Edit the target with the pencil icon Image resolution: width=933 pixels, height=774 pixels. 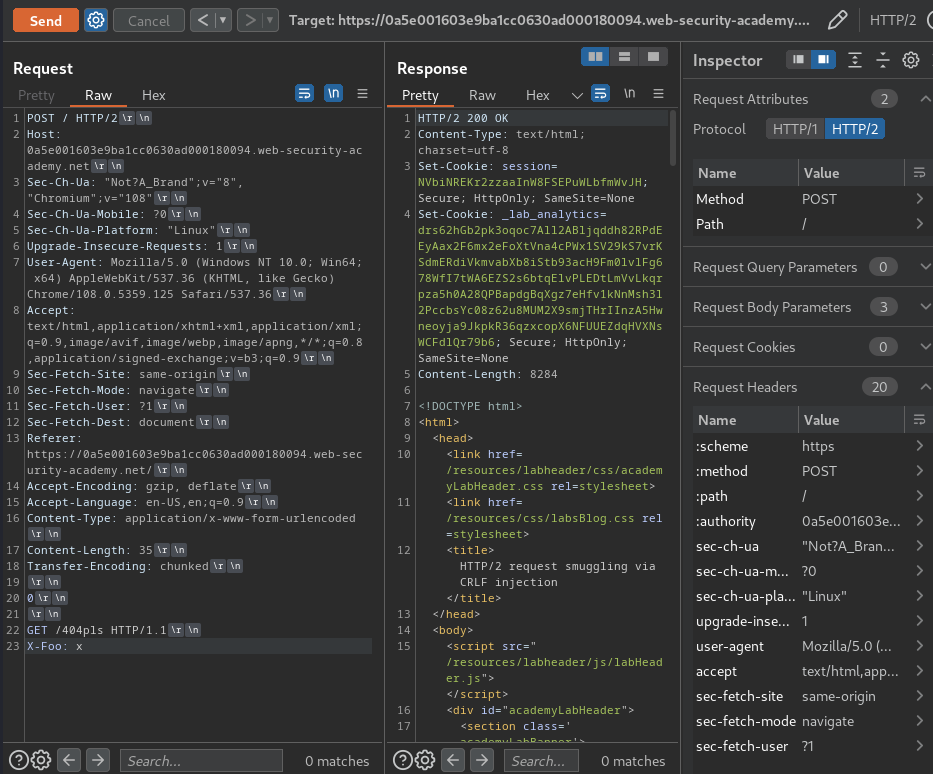pyautogui.click(x=837, y=20)
